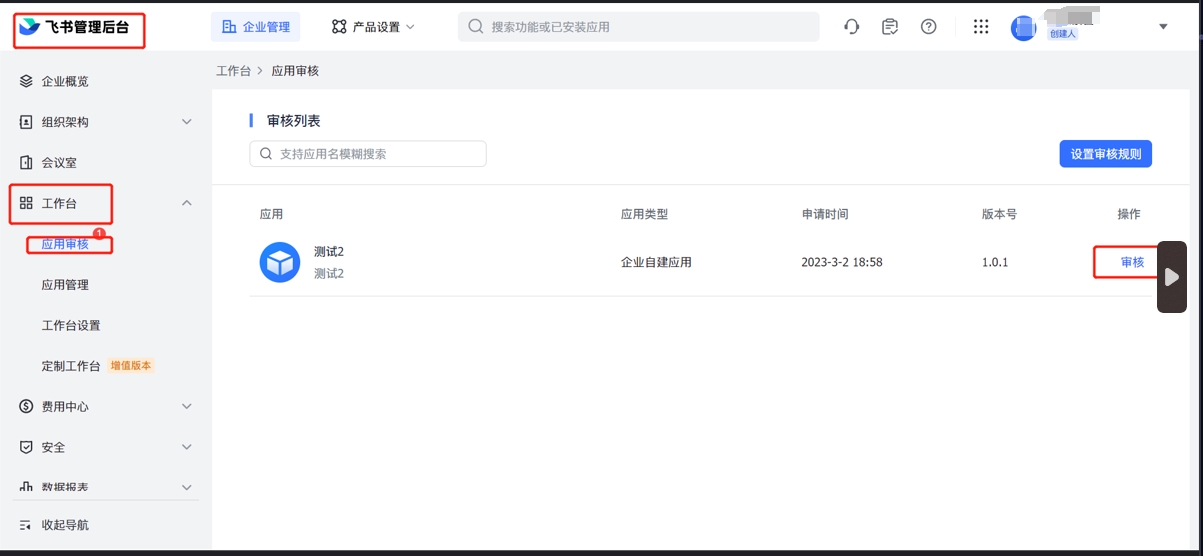Click the 设置审核规则 button
1203x556 pixels.
[x=1105, y=154]
